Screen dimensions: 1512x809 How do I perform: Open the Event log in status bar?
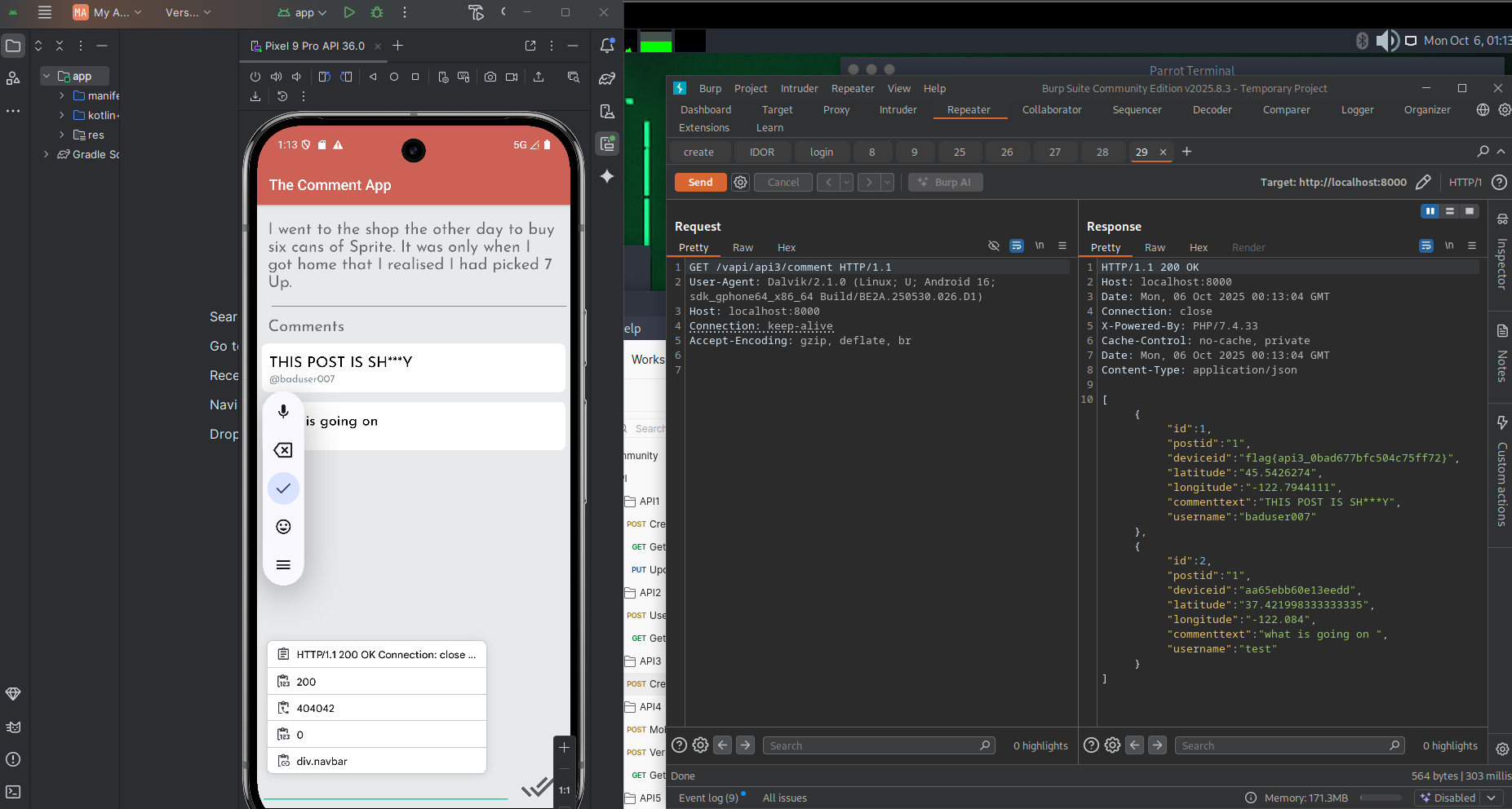(x=708, y=798)
